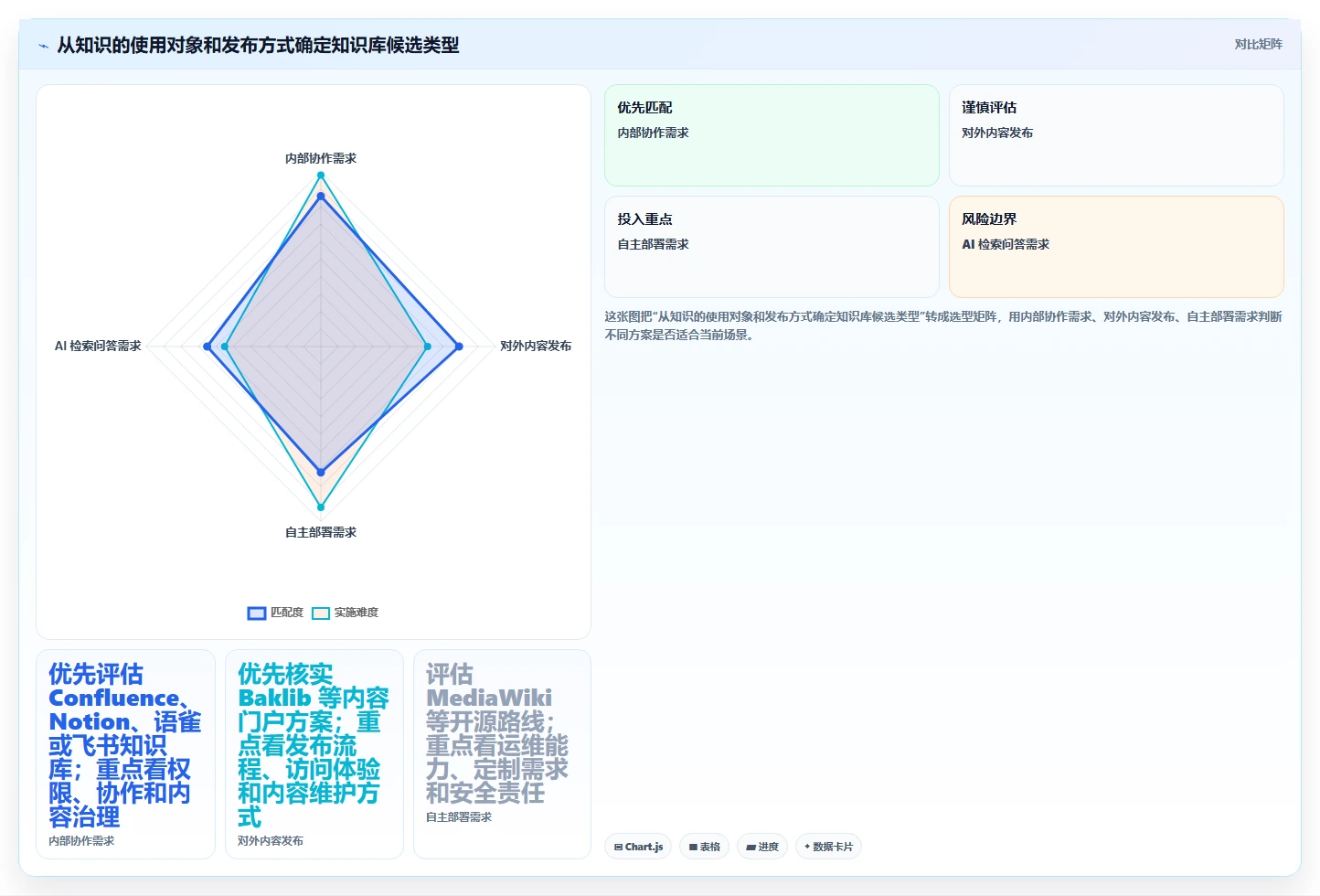Click 对外内容发布 caption under Baklib card

[271, 841]
